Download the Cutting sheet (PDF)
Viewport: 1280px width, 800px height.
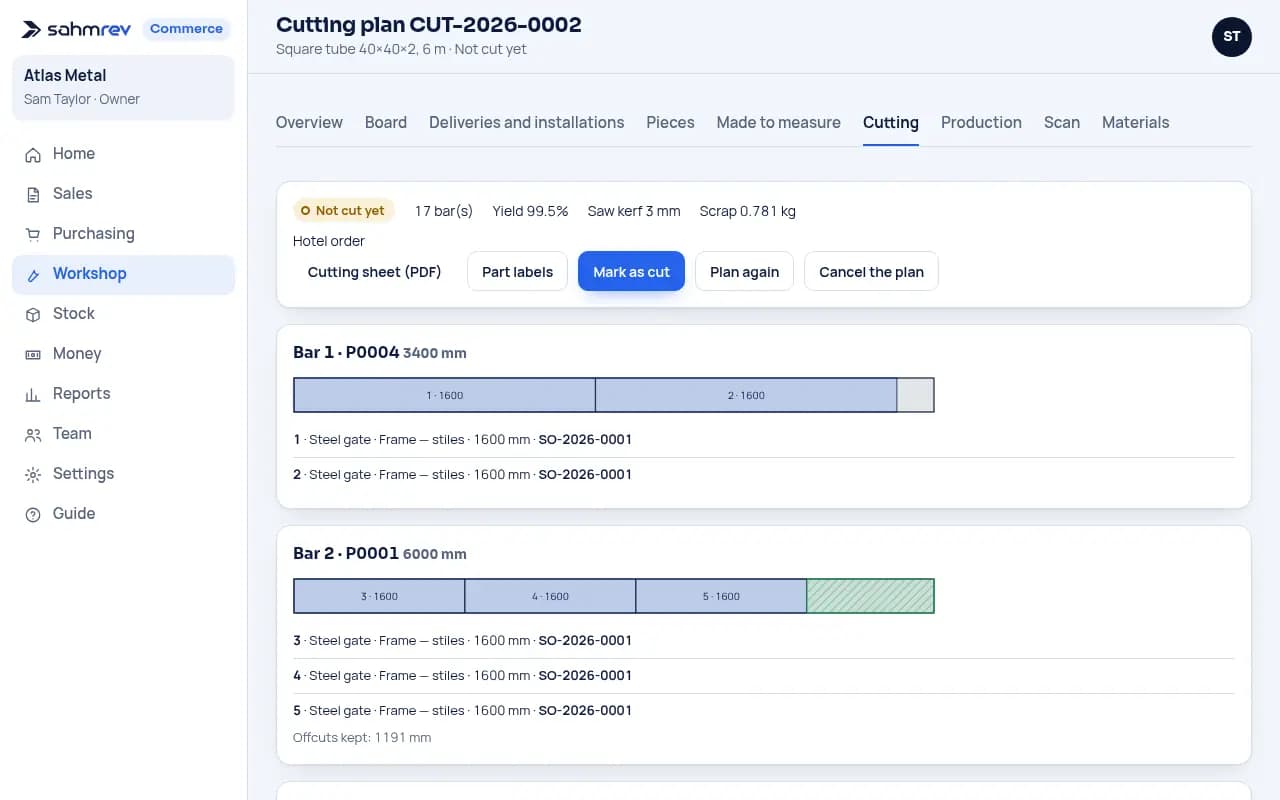tap(375, 271)
